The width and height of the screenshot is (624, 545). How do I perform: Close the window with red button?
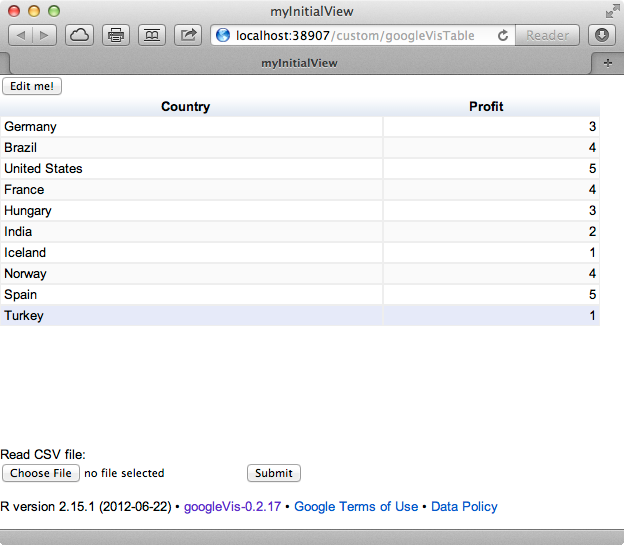14,11
